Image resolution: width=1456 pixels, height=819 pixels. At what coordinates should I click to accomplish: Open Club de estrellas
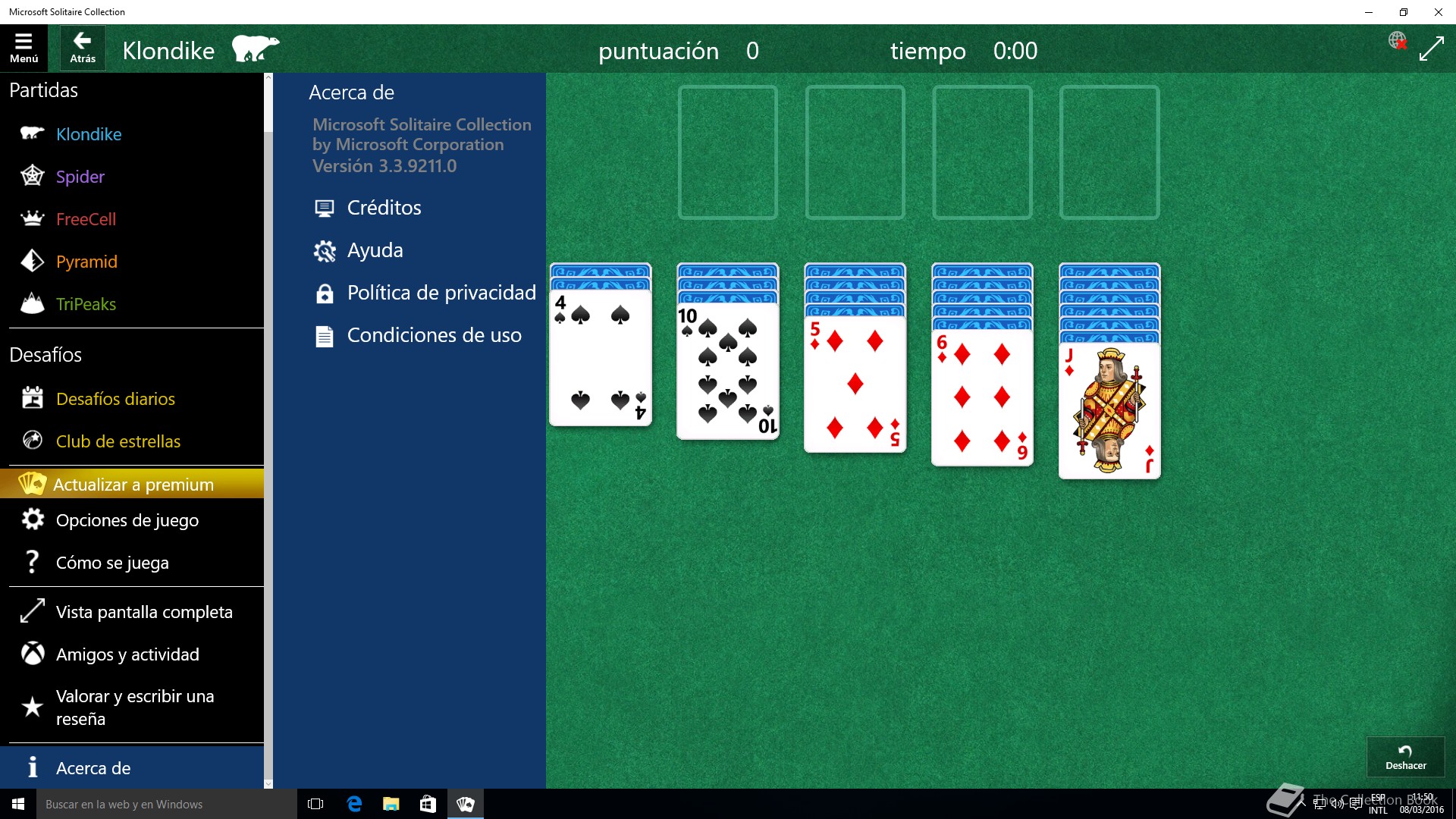tap(132, 441)
